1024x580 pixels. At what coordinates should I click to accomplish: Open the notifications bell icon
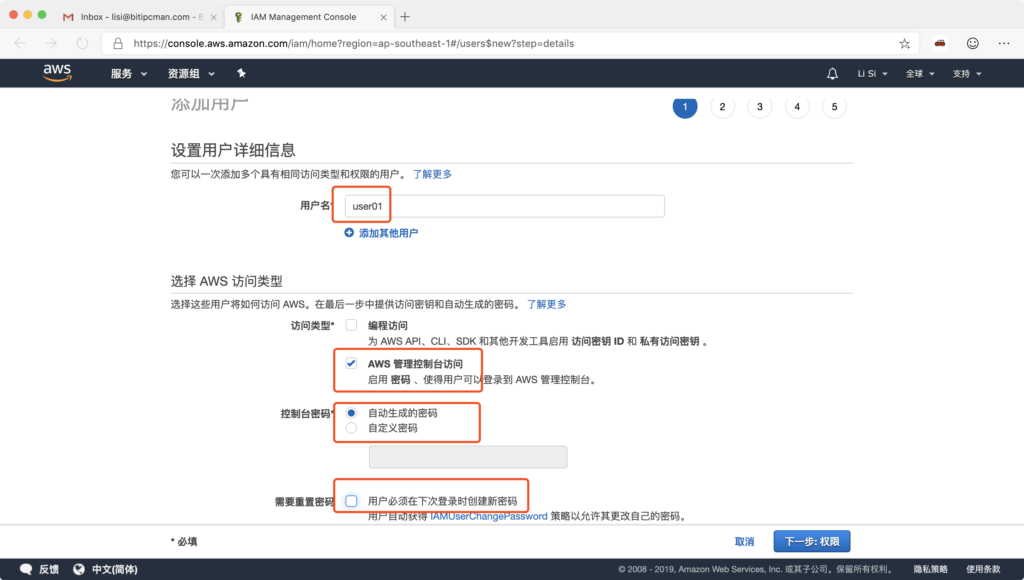[x=832, y=74]
